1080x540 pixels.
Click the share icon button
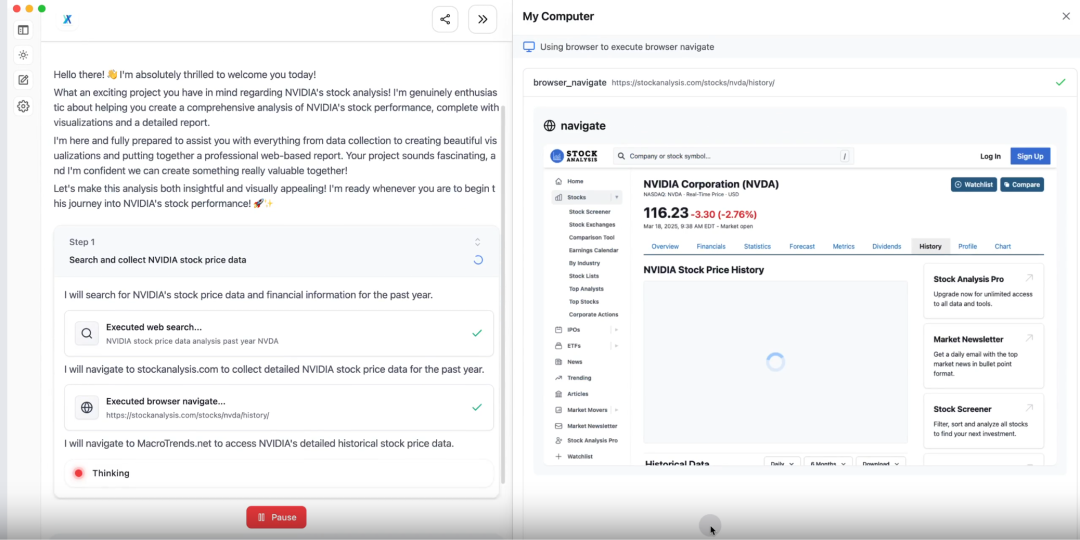[x=445, y=19]
